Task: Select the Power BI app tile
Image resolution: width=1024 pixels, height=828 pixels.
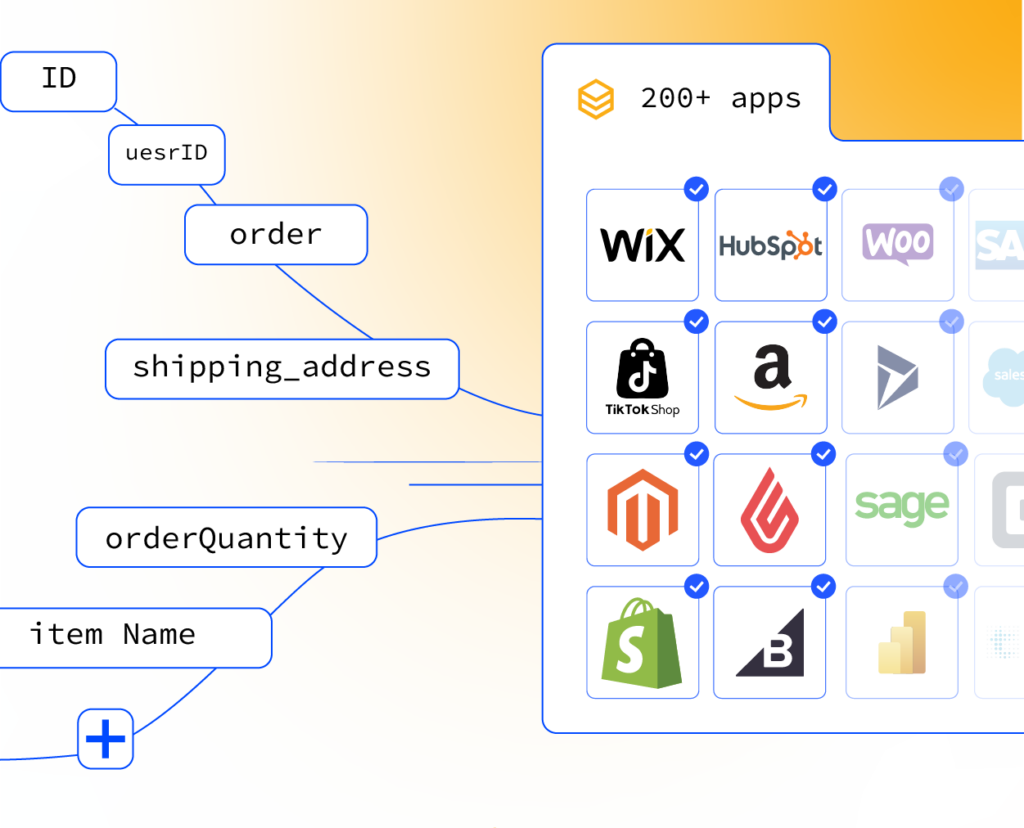Action: [x=902, y=643]
